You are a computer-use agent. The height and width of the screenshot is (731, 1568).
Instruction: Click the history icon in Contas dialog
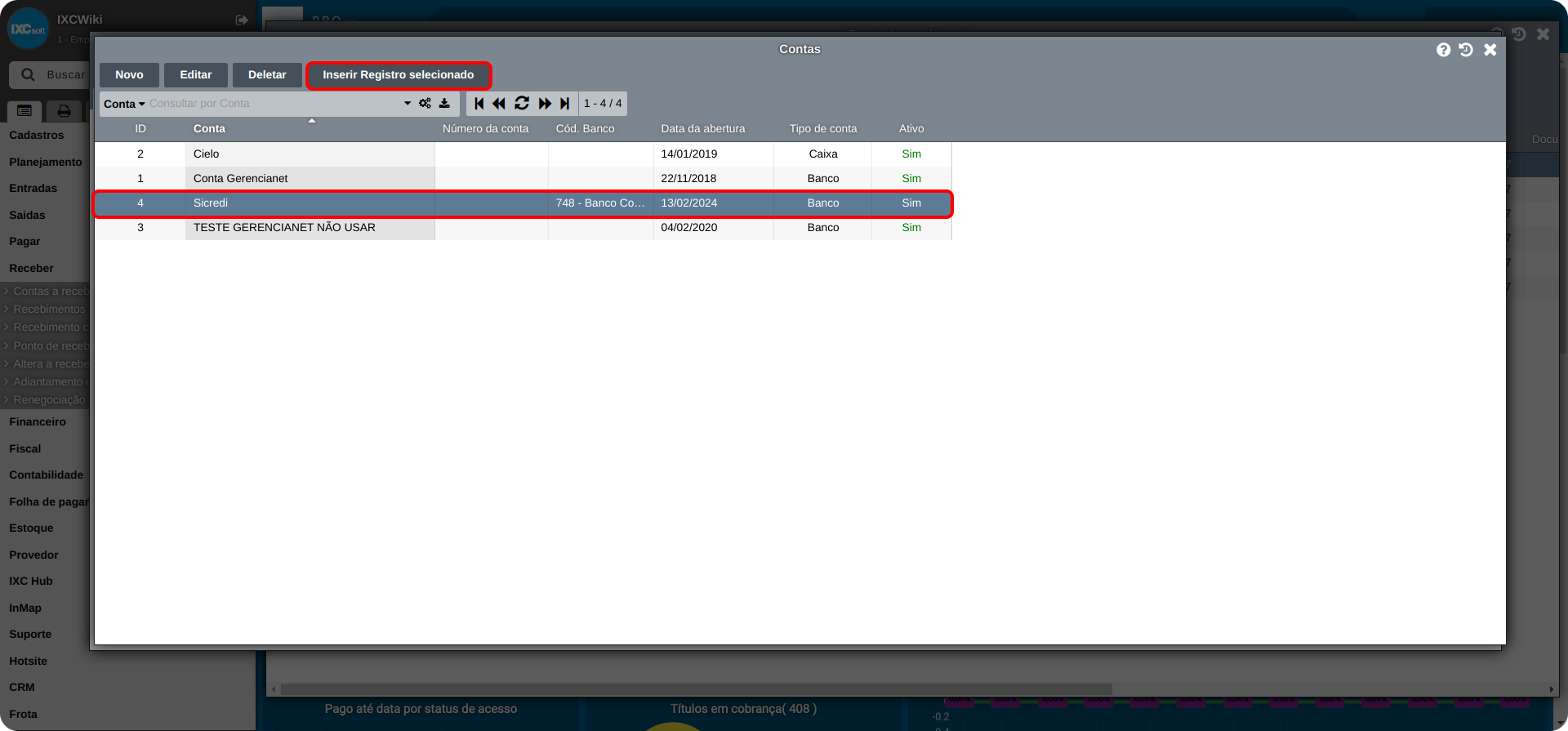tap(1467, 50)
